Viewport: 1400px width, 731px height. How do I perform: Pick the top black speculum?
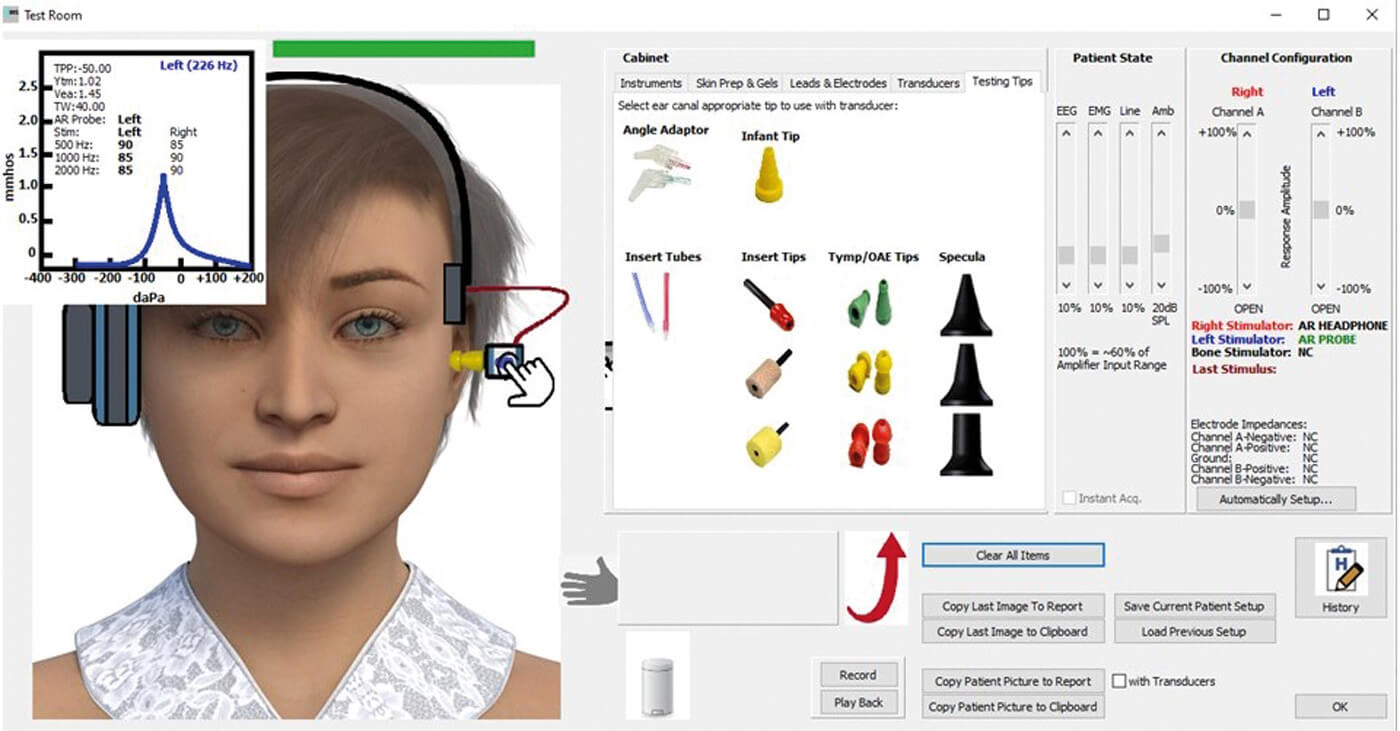pyautogui.click(x=965, y=305)
